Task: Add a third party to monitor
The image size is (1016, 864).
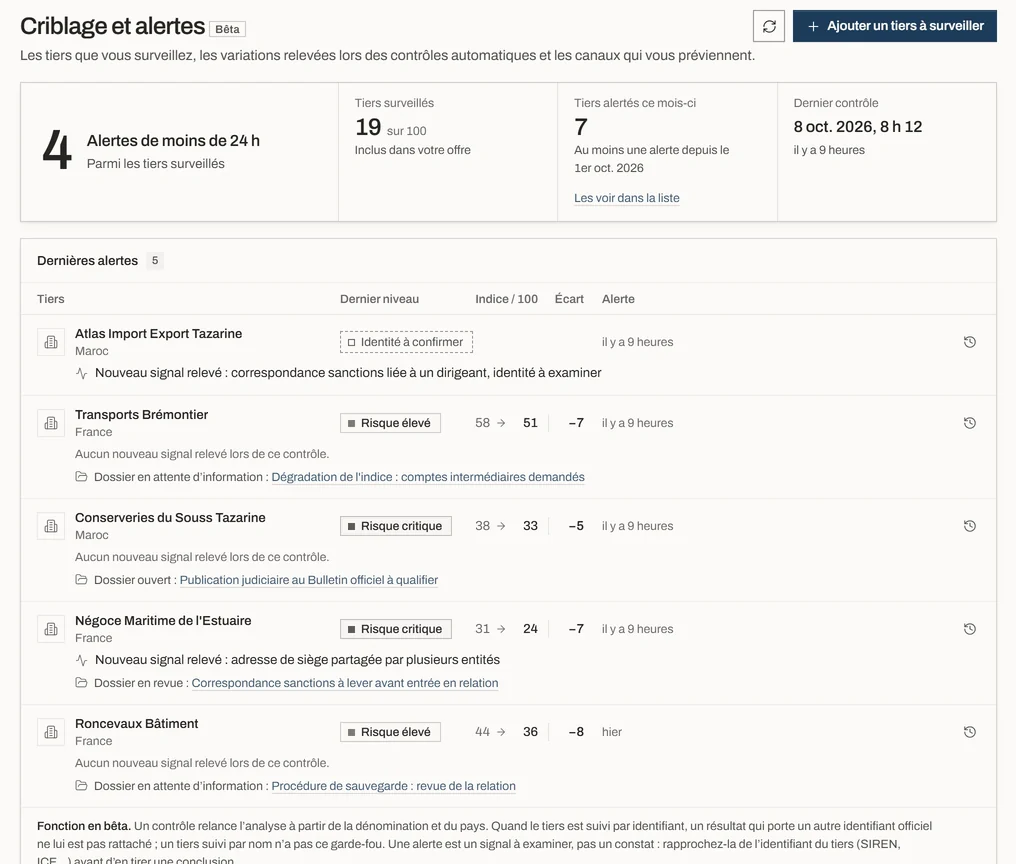Action: tap(895, 26)
